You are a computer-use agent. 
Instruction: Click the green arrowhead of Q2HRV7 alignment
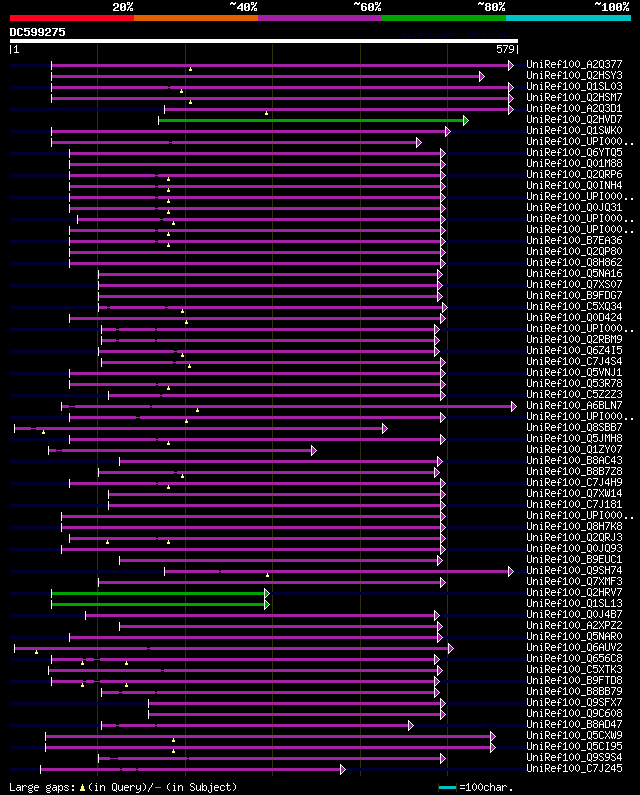(x=267, y=594)
